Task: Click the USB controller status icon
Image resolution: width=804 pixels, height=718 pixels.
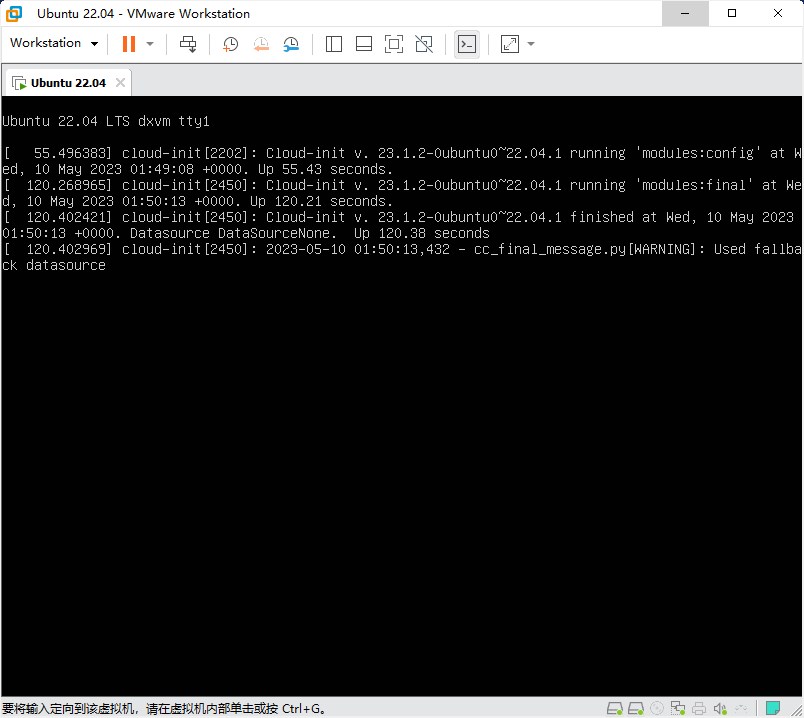Action: (741, 709)
